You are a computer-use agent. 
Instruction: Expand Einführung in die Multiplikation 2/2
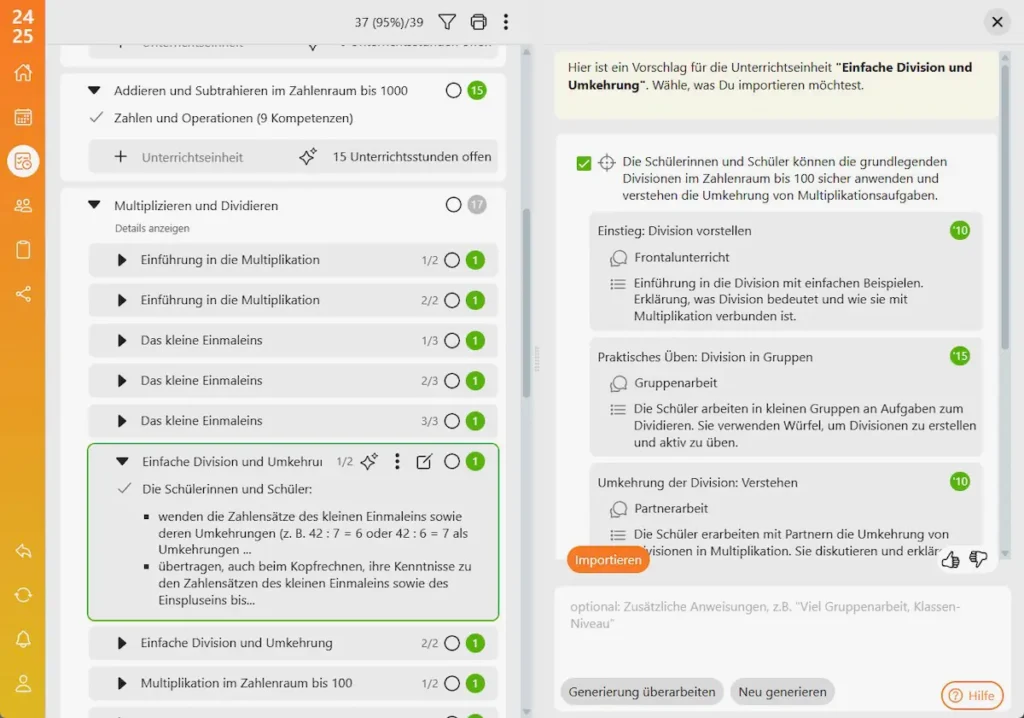(121, 301)
